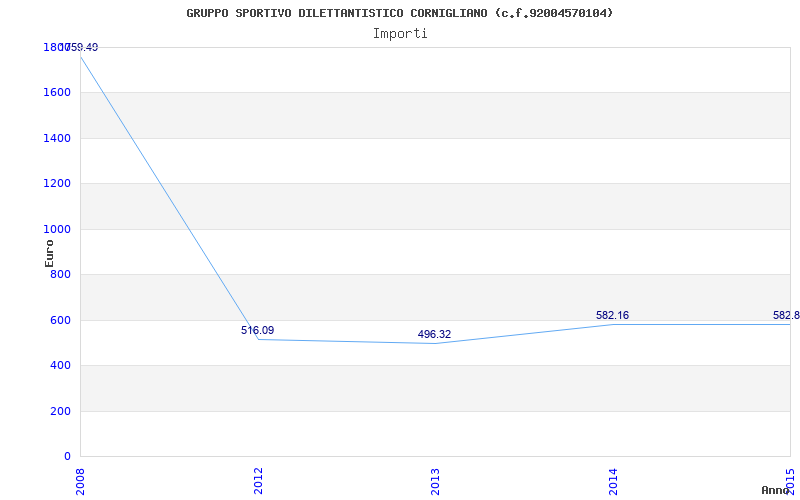The width and height of the screenshot is (800, 500).
Task: Click the 496.32 data label
Action: pyautogui.click(x=434, y=334)
